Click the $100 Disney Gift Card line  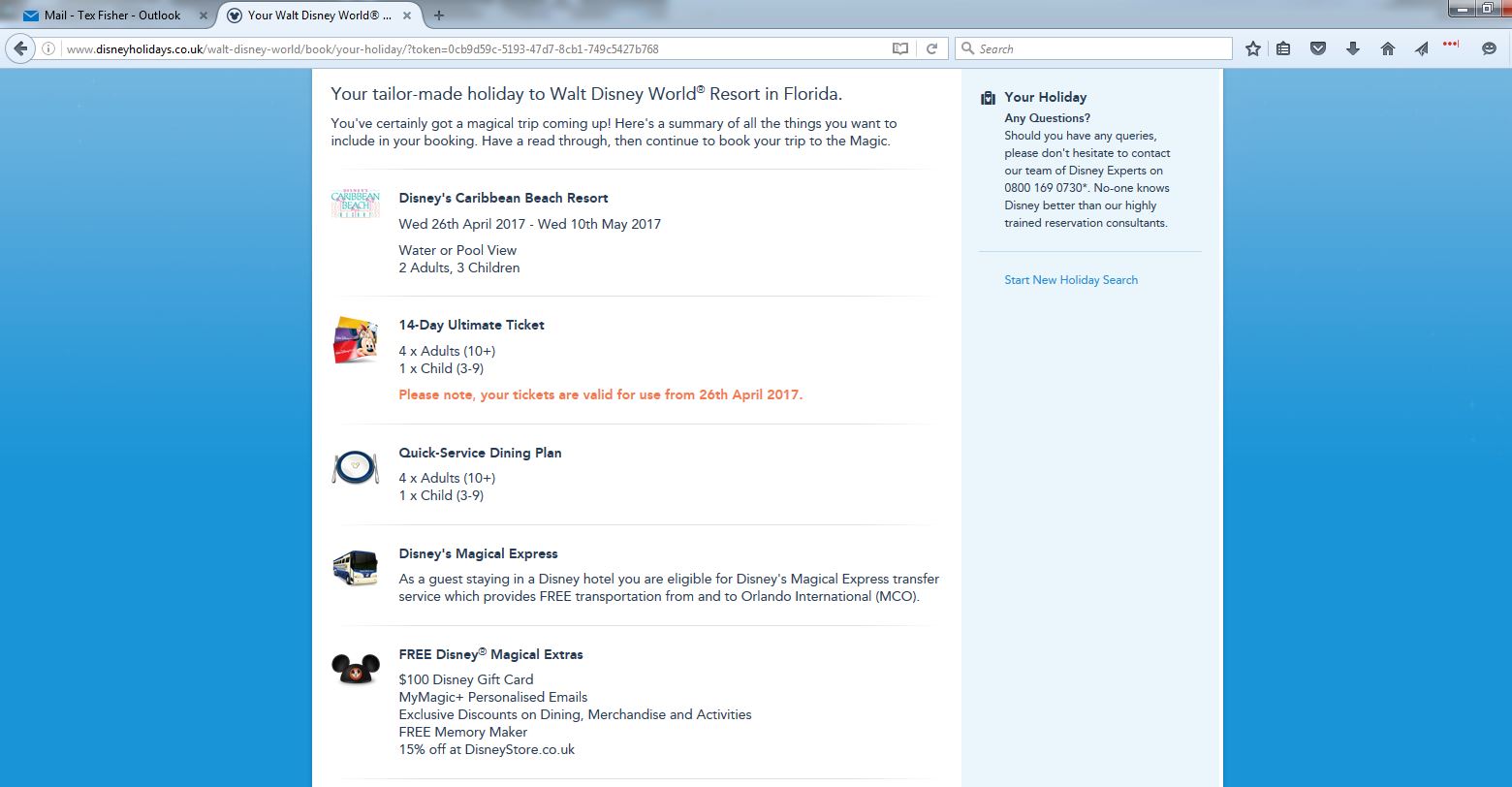pos(466,679)
